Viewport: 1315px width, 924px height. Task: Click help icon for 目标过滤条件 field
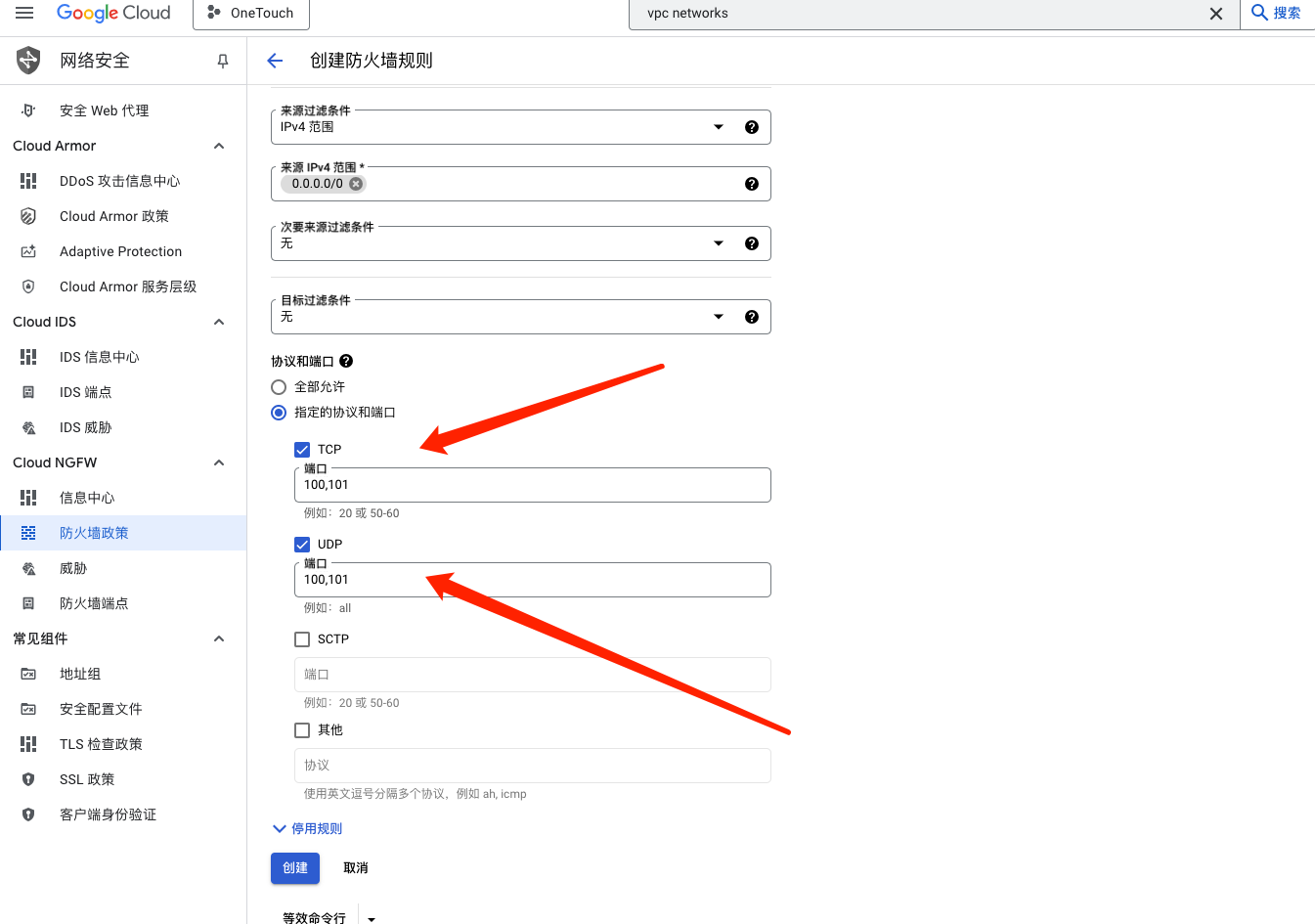tap(751, 317)
